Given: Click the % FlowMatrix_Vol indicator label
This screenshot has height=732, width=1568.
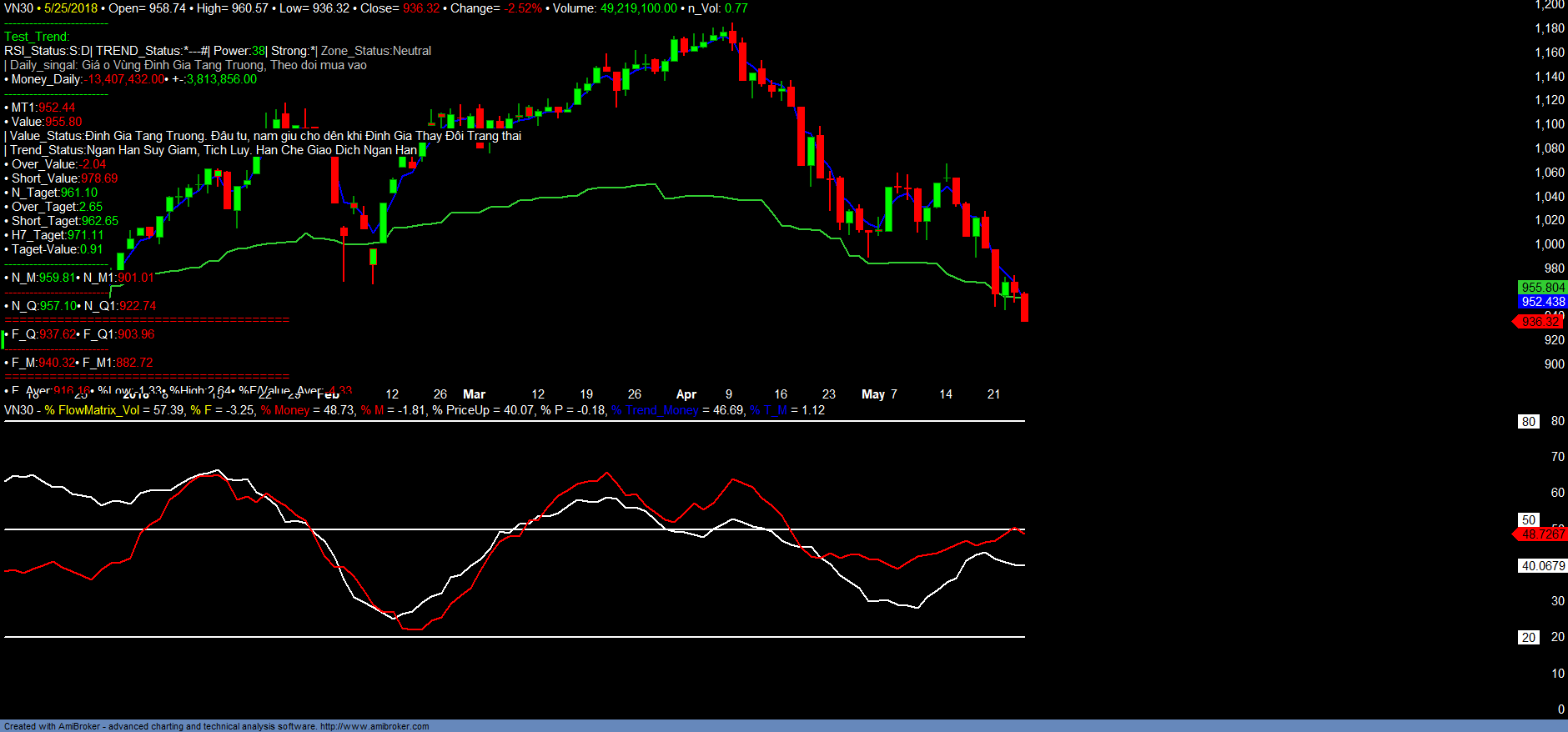Looking at the screenshot, I should tap(92, 410).
